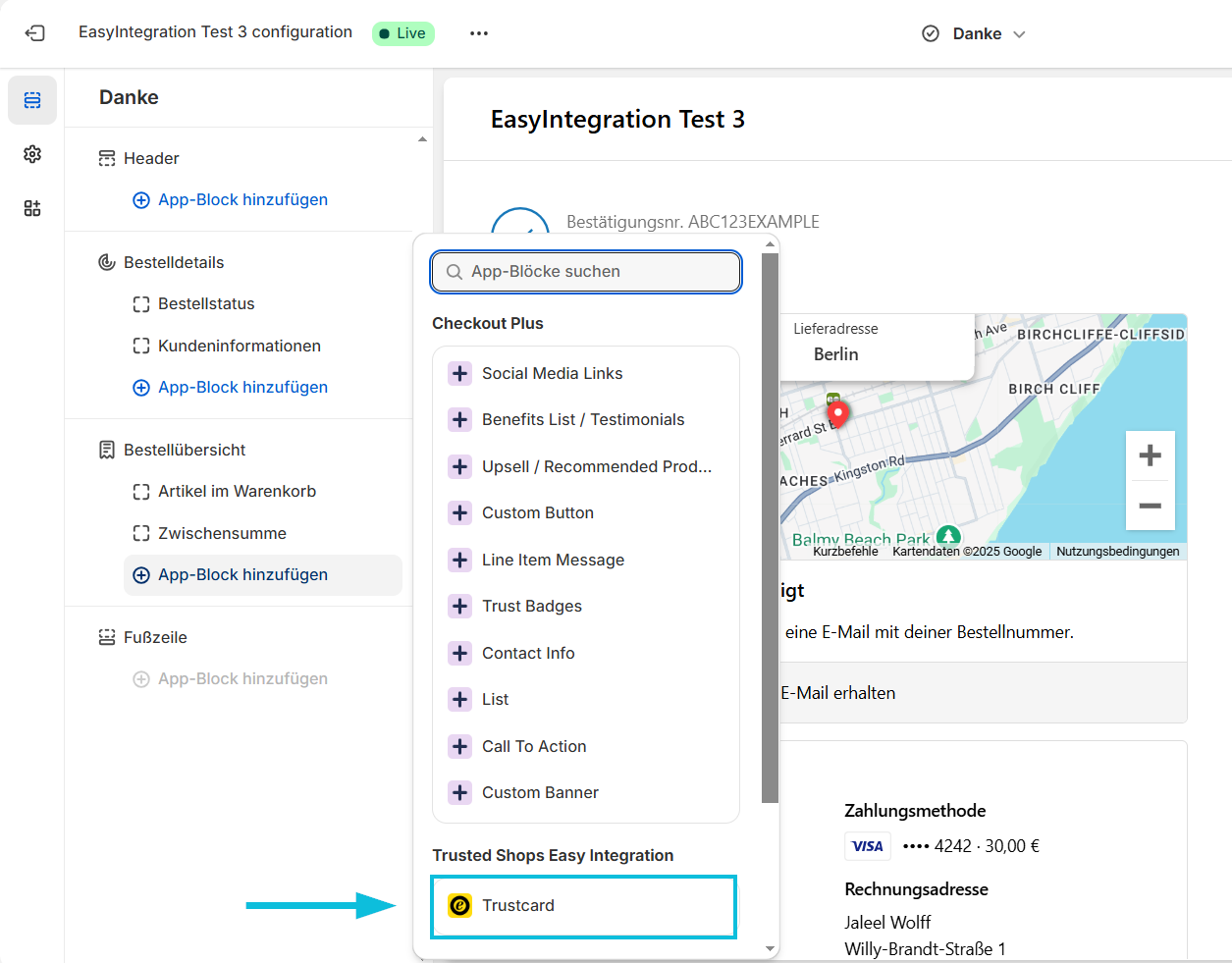Add the List app block

586,699
